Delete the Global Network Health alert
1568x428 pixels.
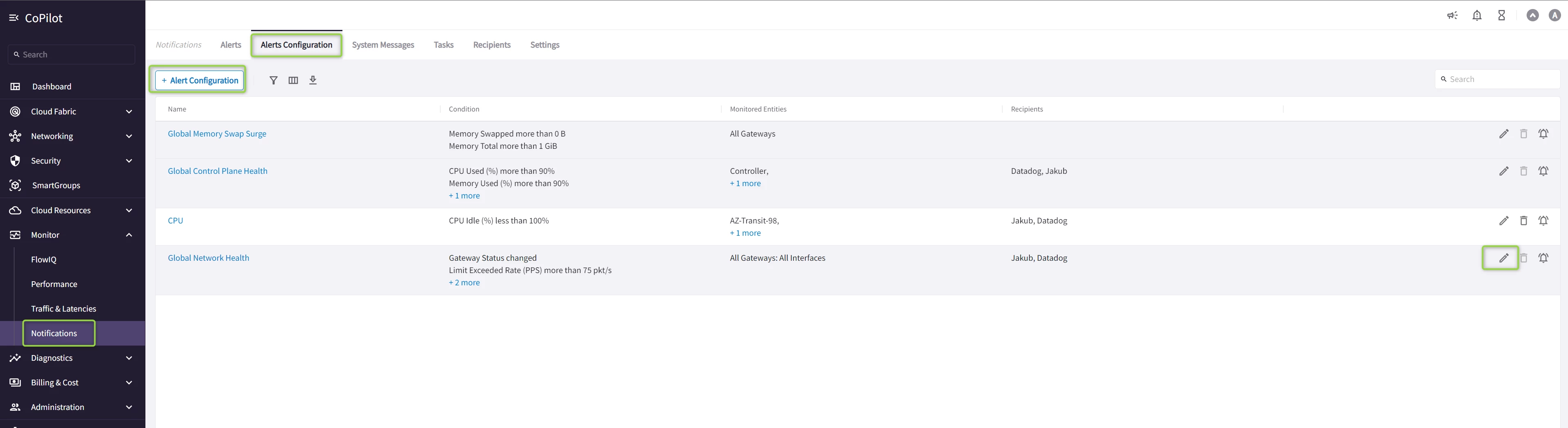tap(1524, 258)
